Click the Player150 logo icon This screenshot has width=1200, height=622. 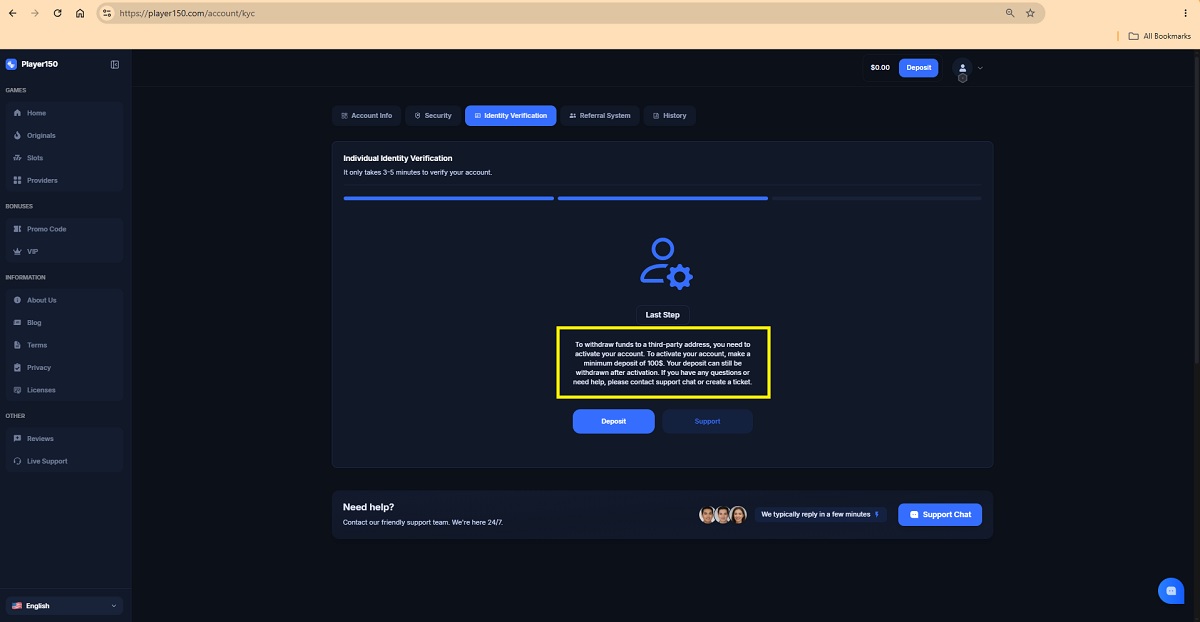11,64
